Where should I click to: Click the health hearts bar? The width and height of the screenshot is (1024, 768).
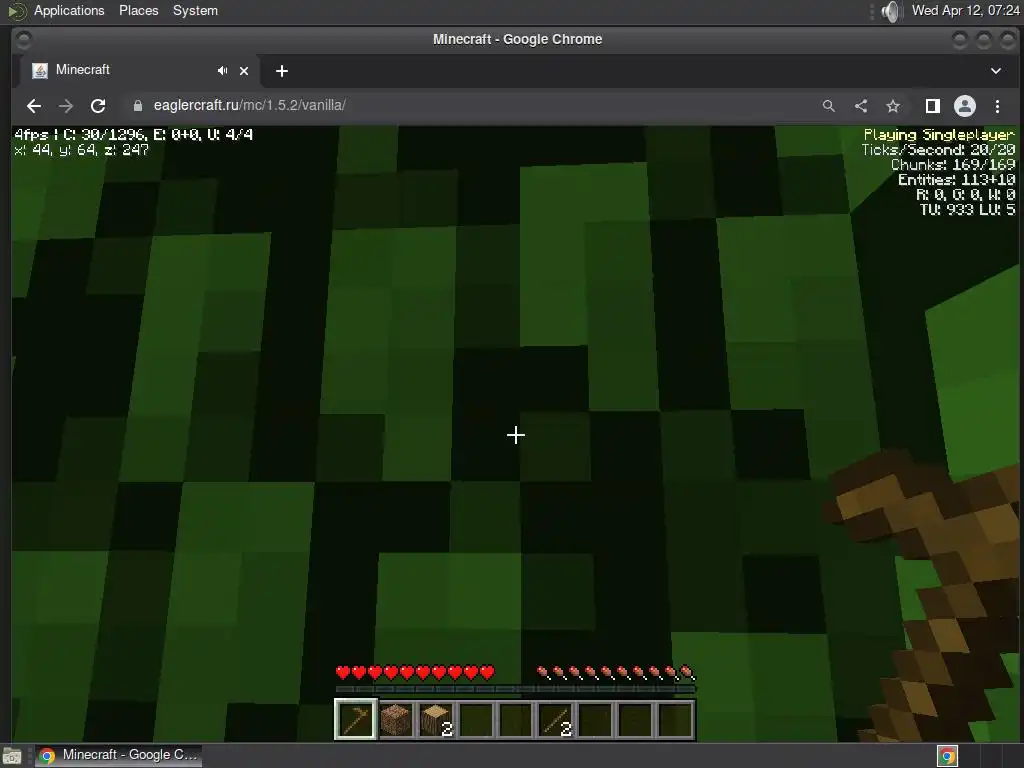coord(415,672)
